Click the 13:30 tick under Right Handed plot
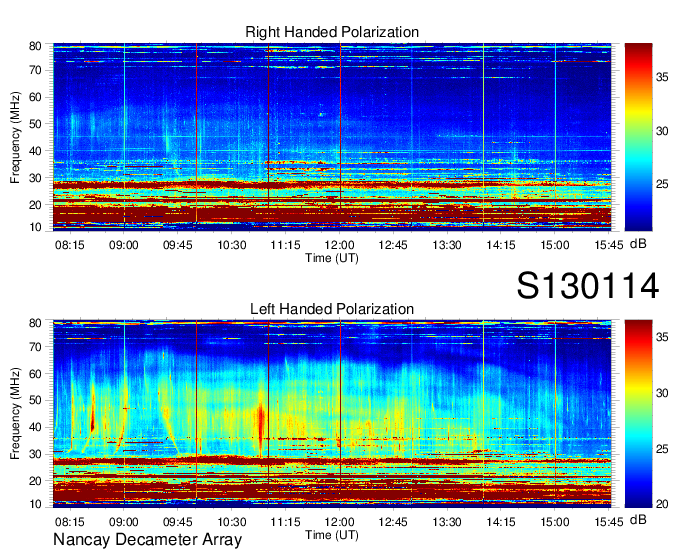 [447, 245]
